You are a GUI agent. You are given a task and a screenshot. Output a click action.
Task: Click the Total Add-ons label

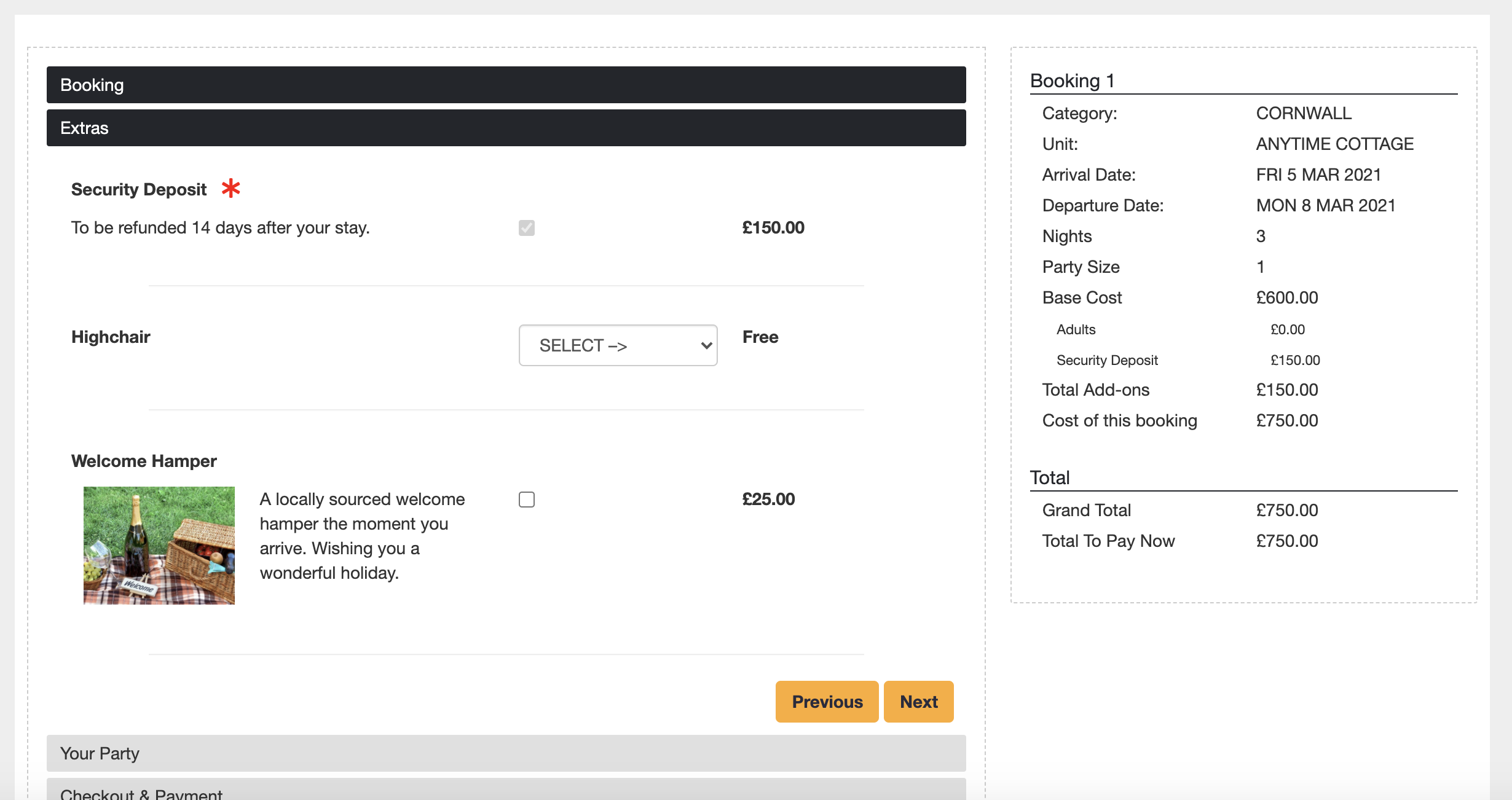point(1096,390)
